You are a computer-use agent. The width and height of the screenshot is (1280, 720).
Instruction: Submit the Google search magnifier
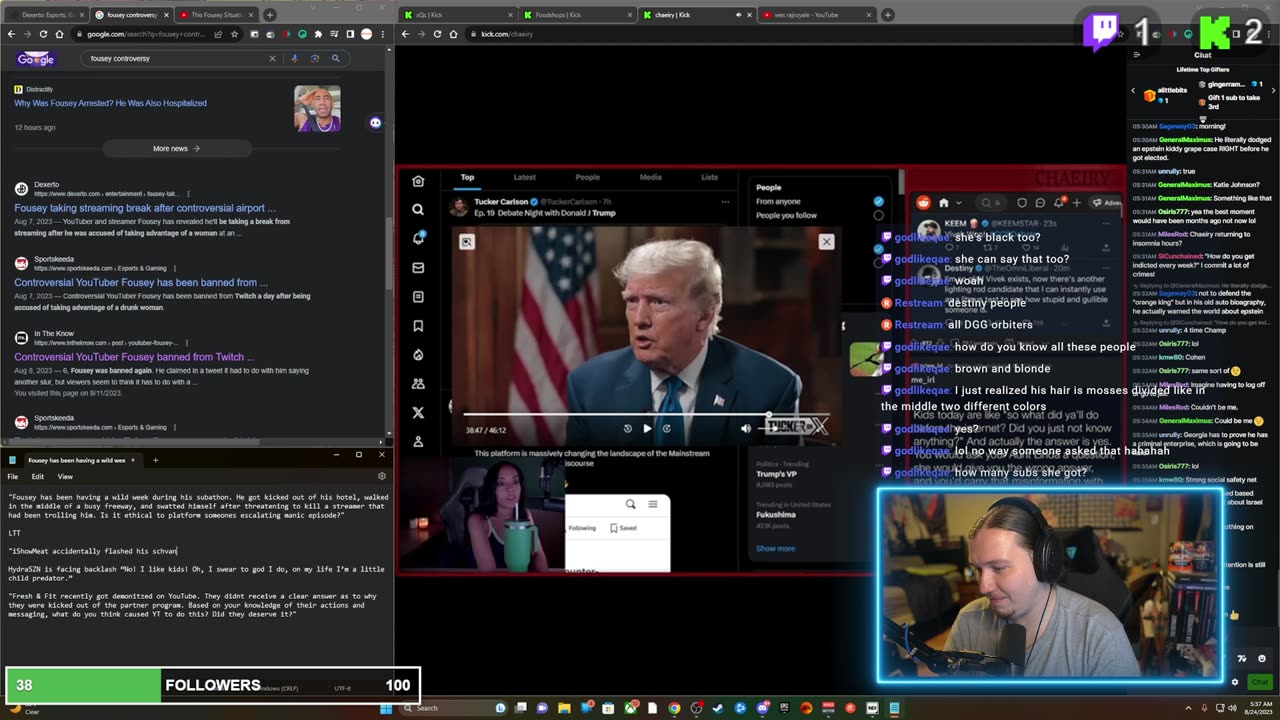(x=336, y=58)
